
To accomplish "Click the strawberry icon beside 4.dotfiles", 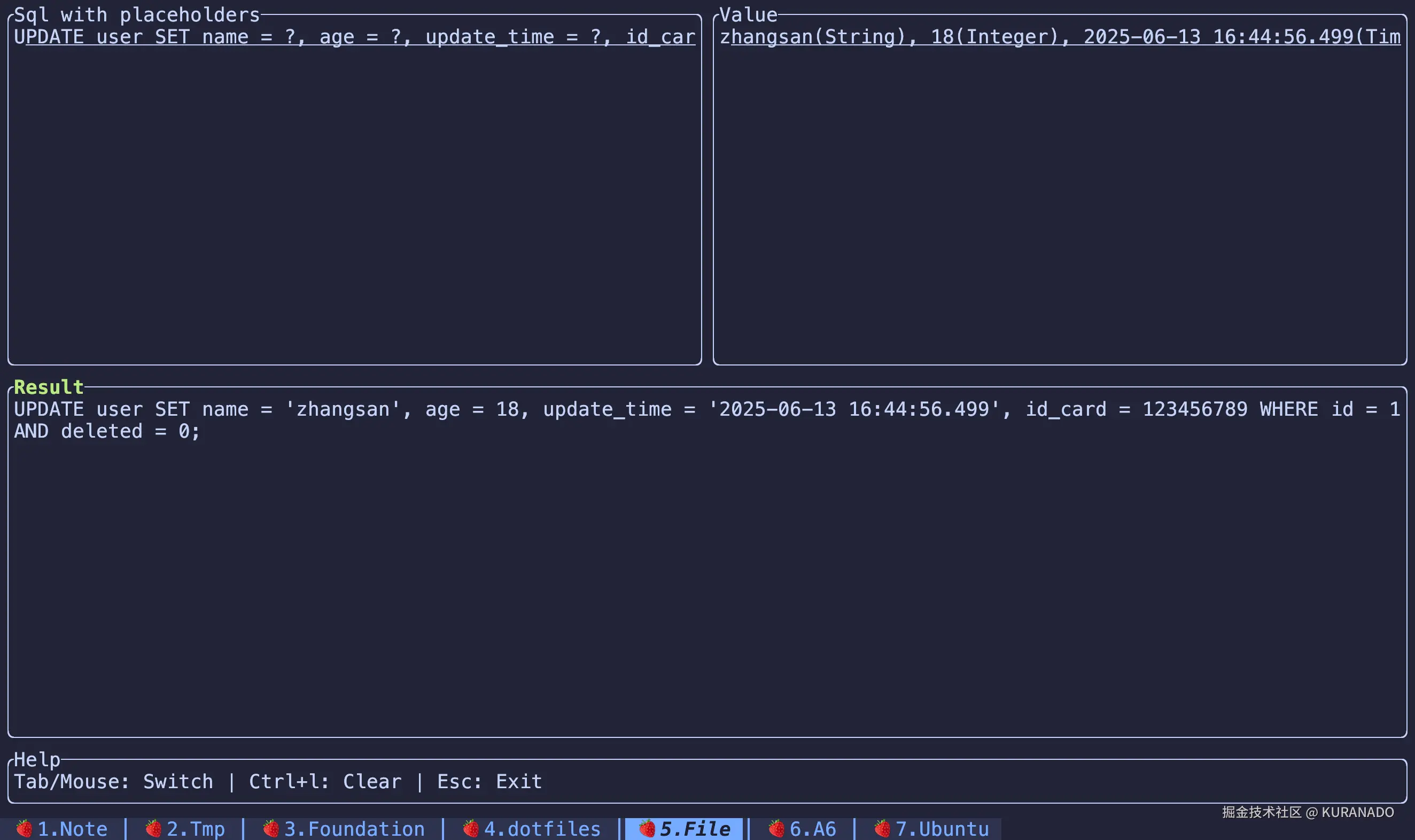I will coord(471,829).
